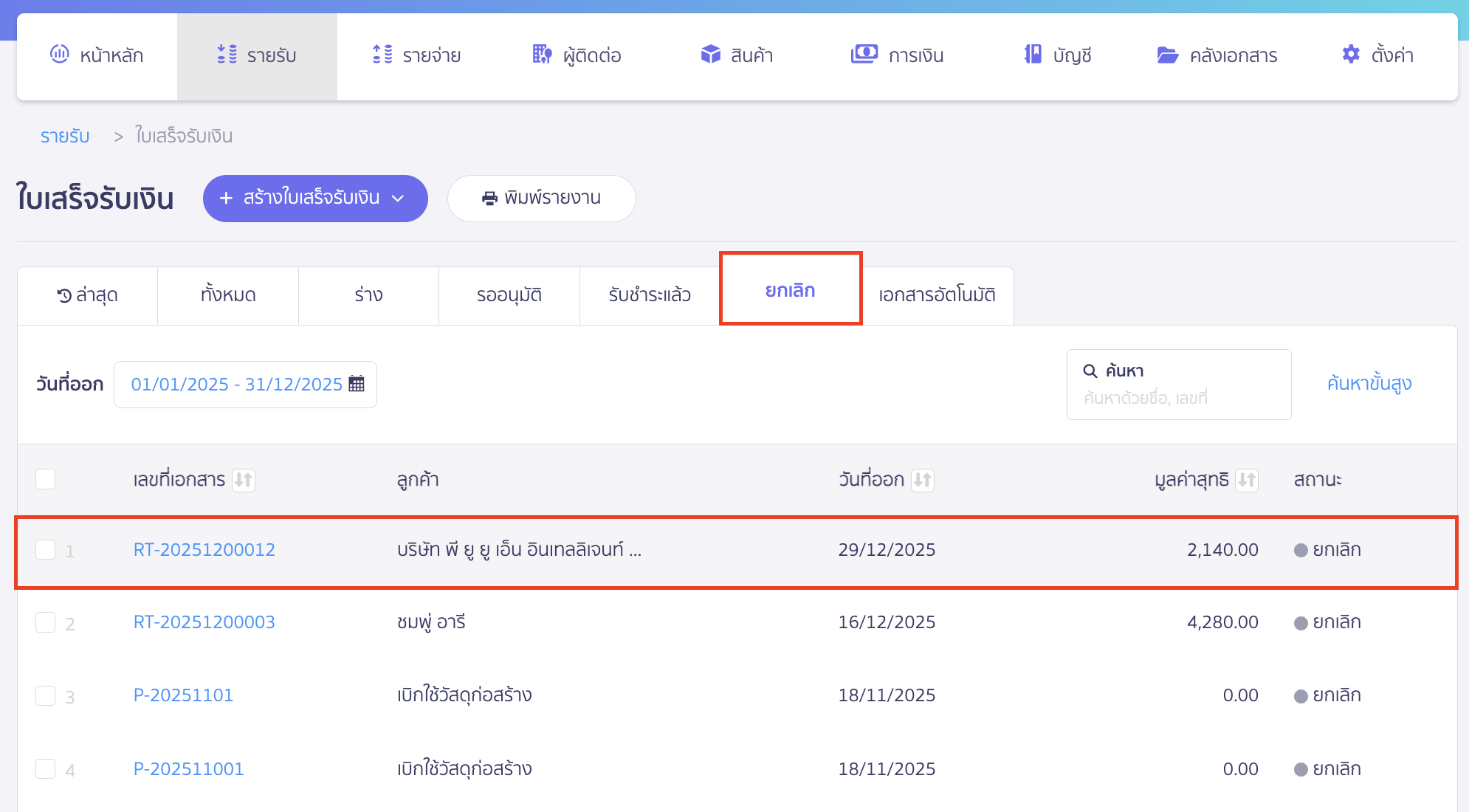1469x812 pixels.
Task: Open ตั้งค่า settings gear icon
Action: (x=1351, y=55)
